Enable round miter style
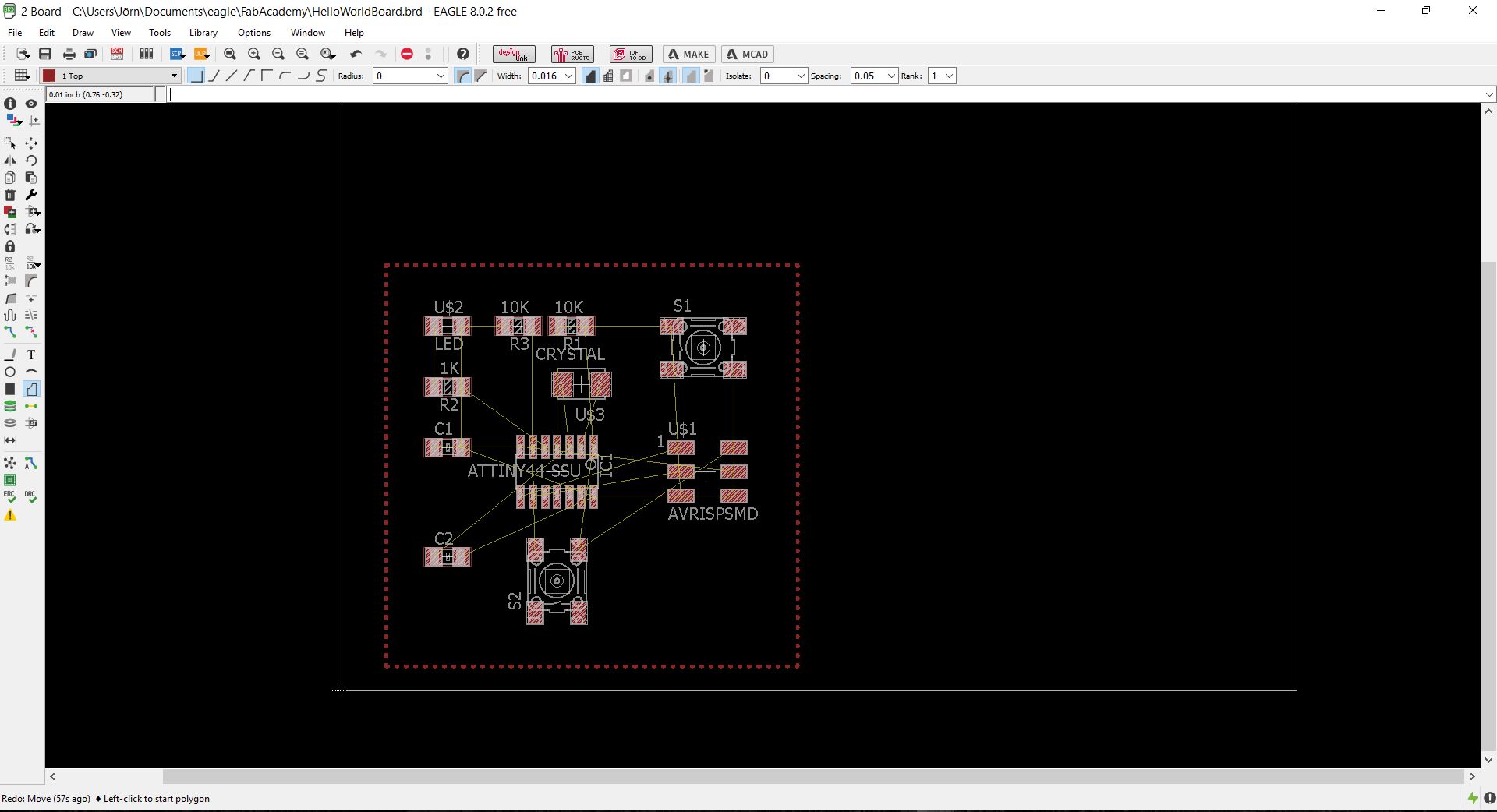 pos(463,76)
